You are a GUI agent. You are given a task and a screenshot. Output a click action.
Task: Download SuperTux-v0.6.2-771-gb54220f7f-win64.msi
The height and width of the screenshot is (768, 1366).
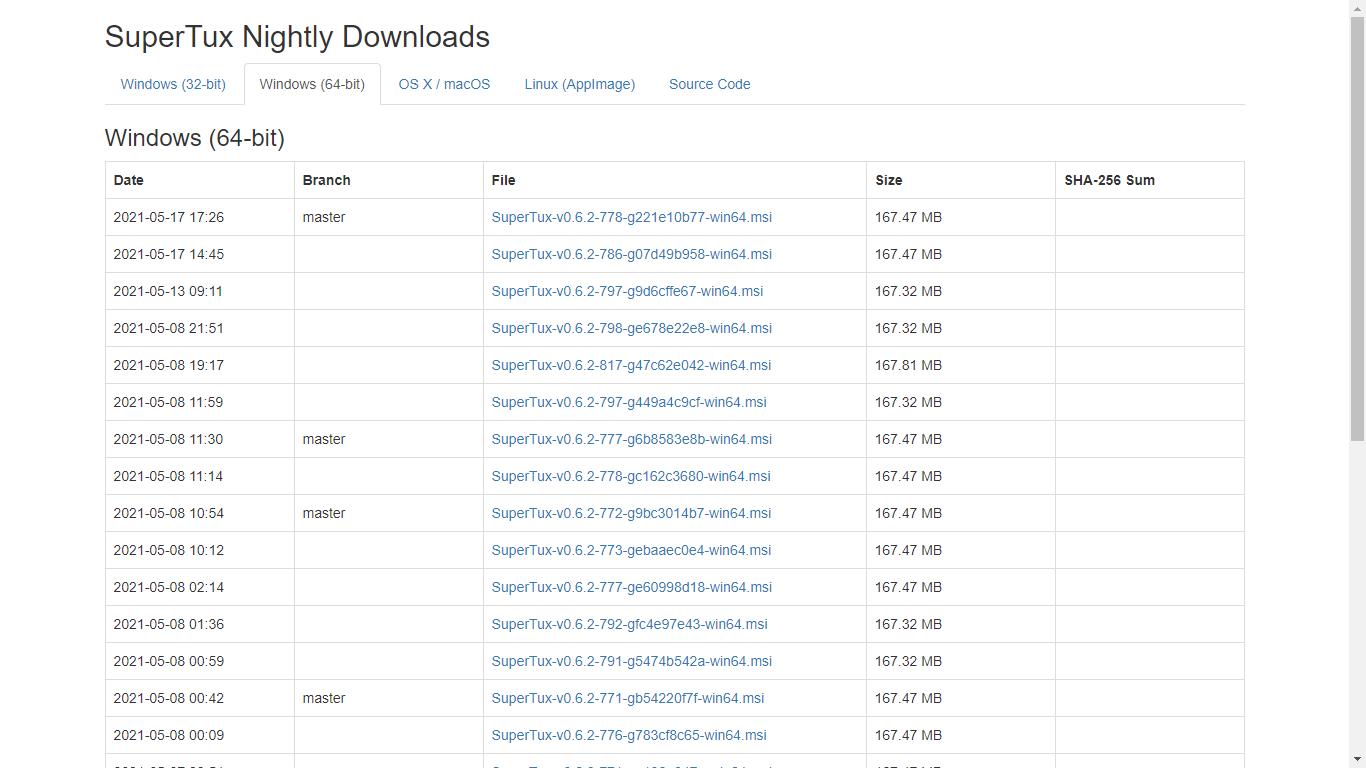628,698
